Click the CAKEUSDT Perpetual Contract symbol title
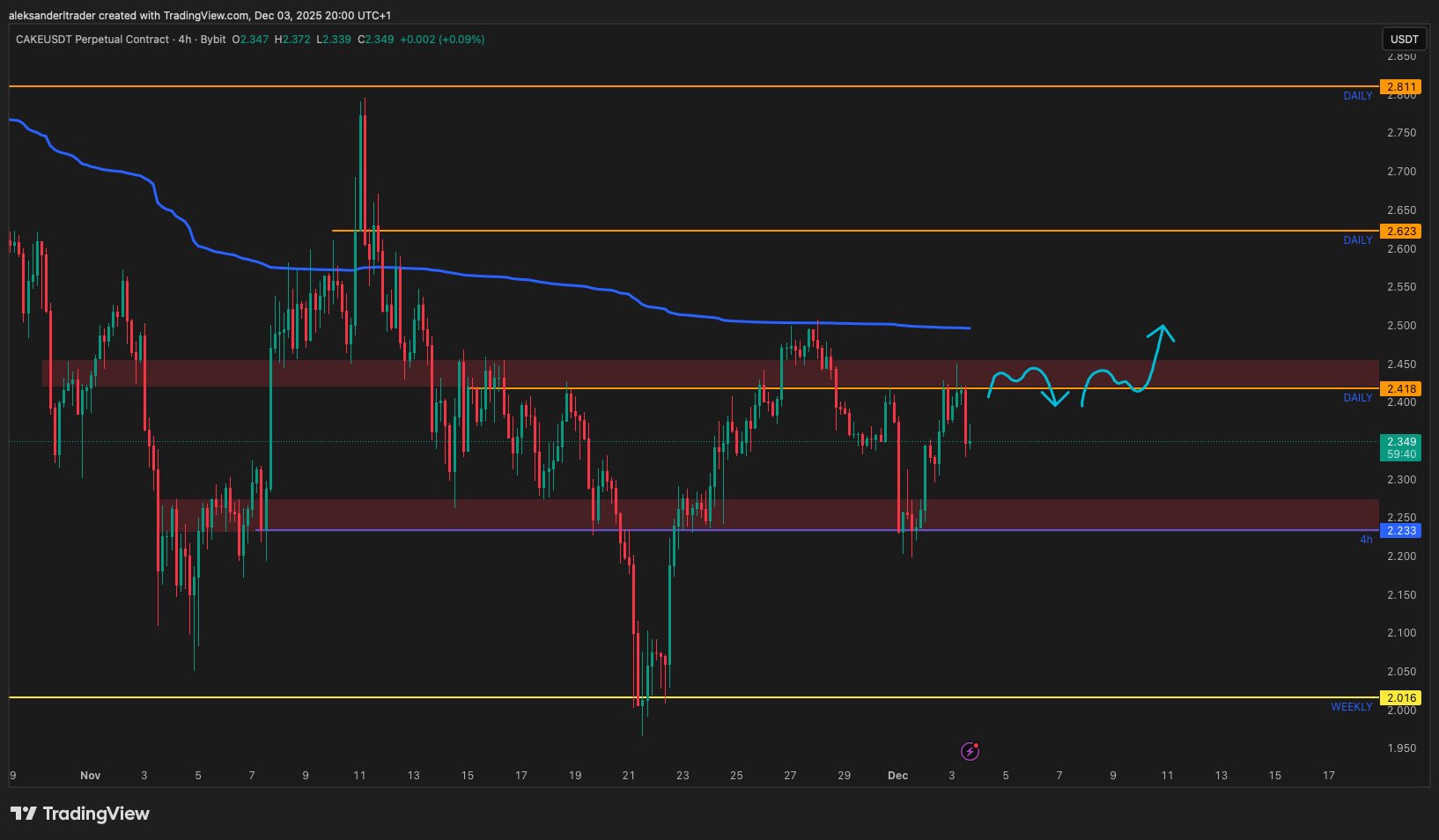Viewport: 1439px width, 840px height. (x=92, y=40)
